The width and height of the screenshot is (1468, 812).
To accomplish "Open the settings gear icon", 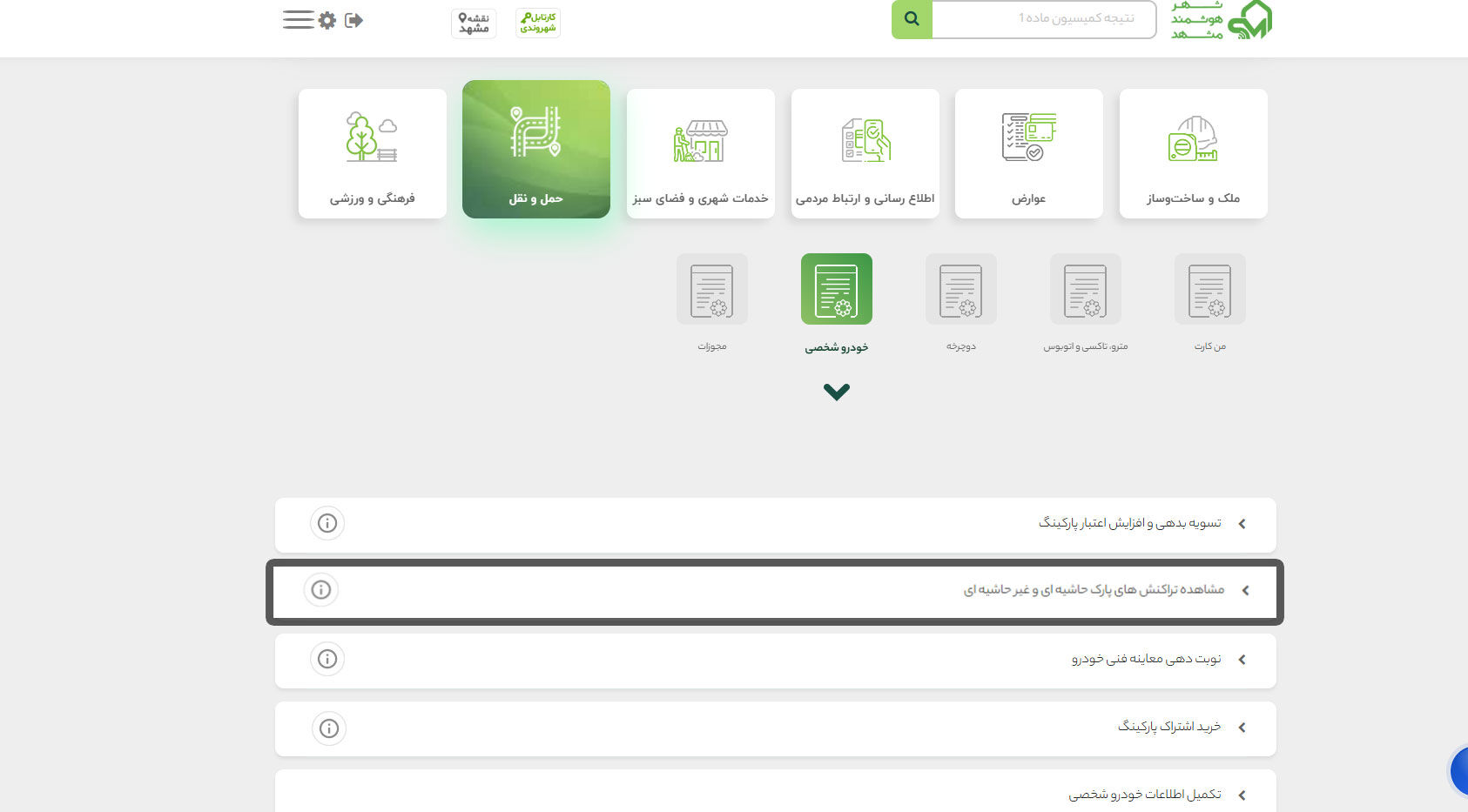I will (327, 20).
